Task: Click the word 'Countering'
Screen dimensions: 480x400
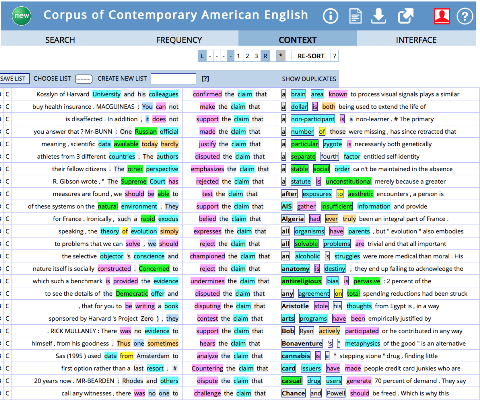Action: pyautogui.click(x=207, y=368)
